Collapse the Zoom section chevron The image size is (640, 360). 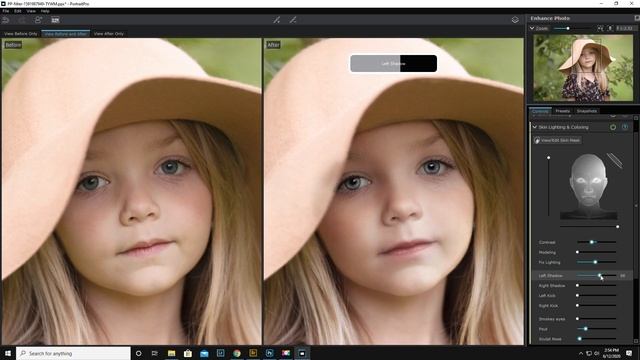point(532,28)
